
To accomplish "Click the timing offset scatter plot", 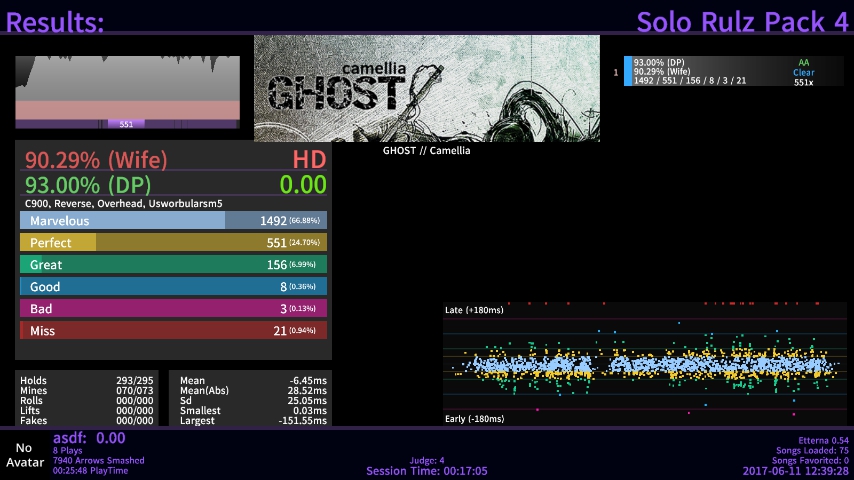I will click(x=645, y=365).
